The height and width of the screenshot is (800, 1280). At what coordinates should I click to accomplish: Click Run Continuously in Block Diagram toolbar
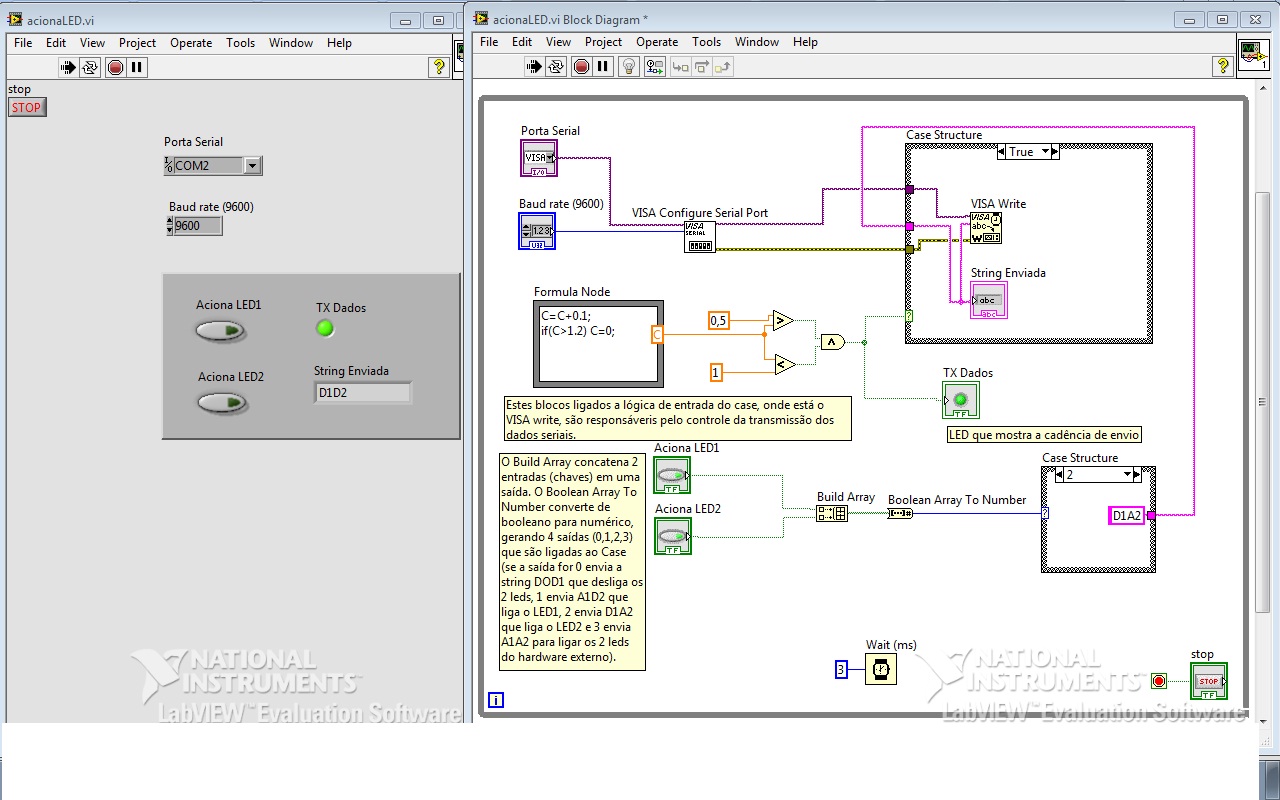pos(558,67)
